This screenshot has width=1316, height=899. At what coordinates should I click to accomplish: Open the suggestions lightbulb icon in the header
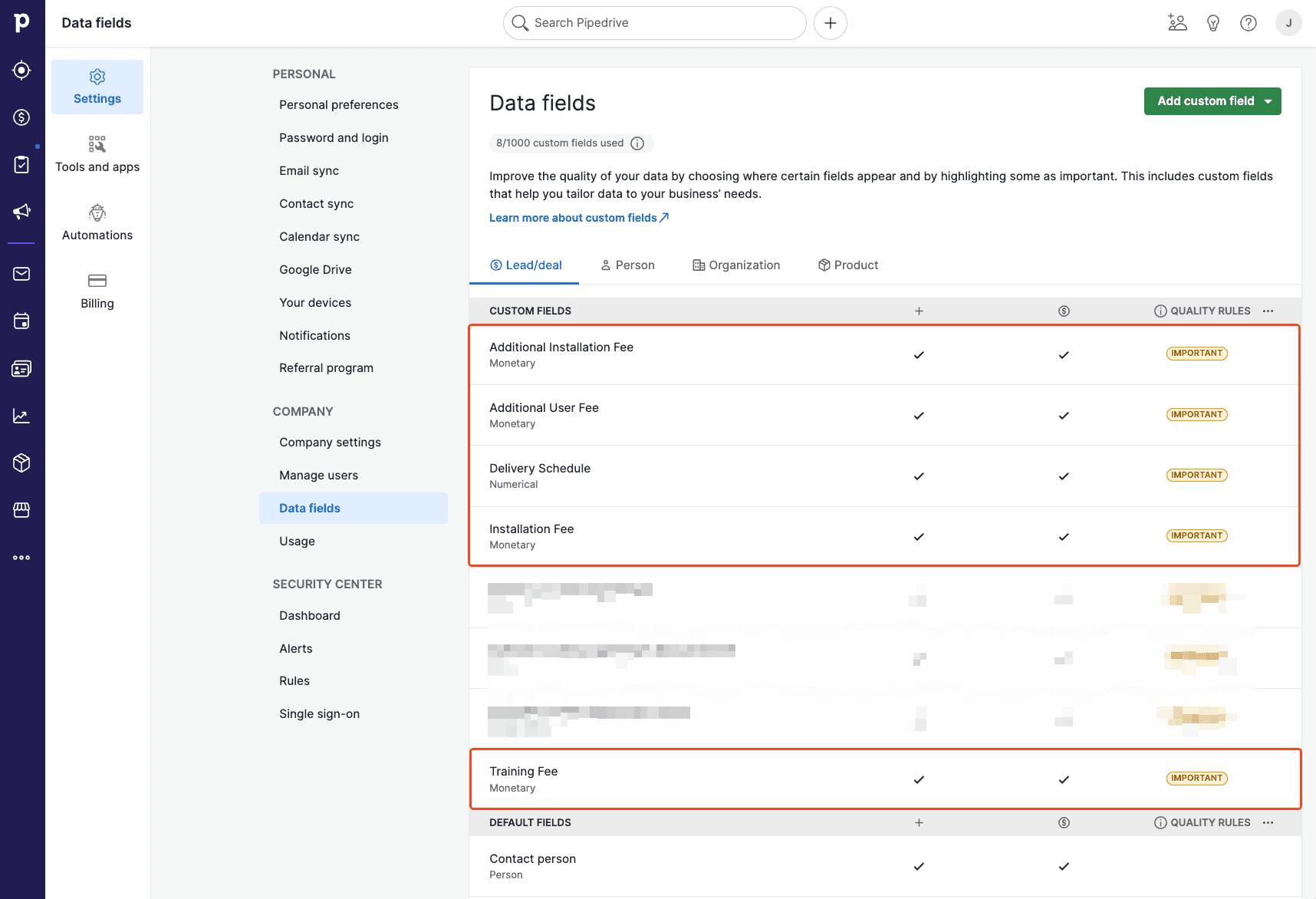1212,22
